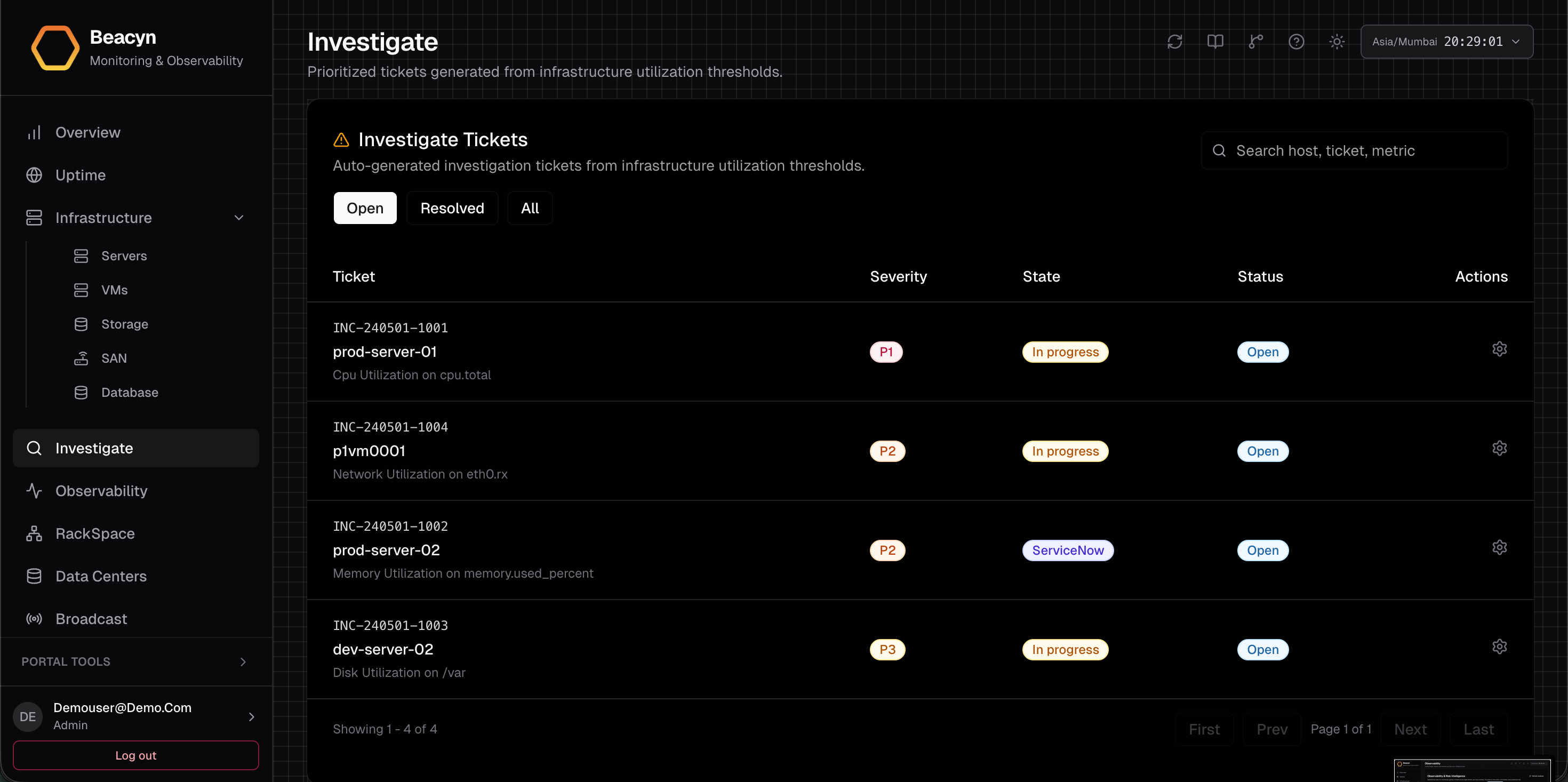Viewport: 1568px width, 782px height.
Task: Click the Infrastructure menu item label
Action: 103,218
